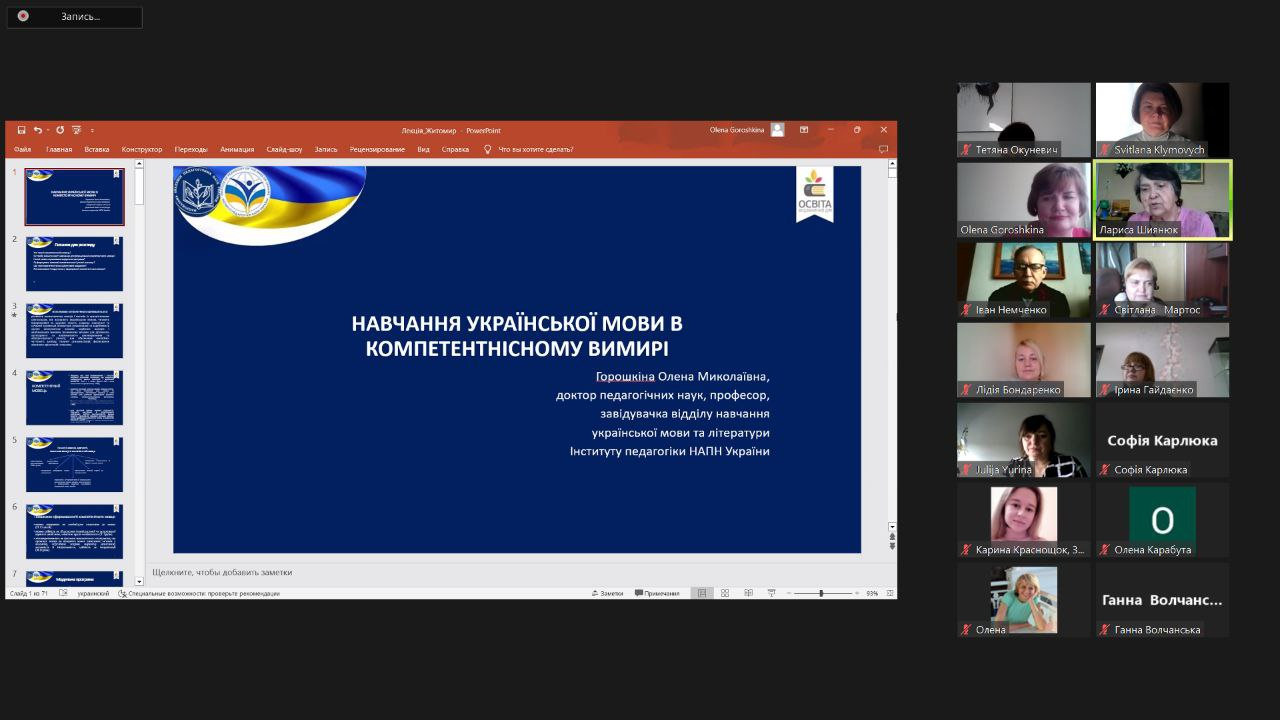Click fit slide to window icon
The image size is (1280, 720).
pos(890,593)
